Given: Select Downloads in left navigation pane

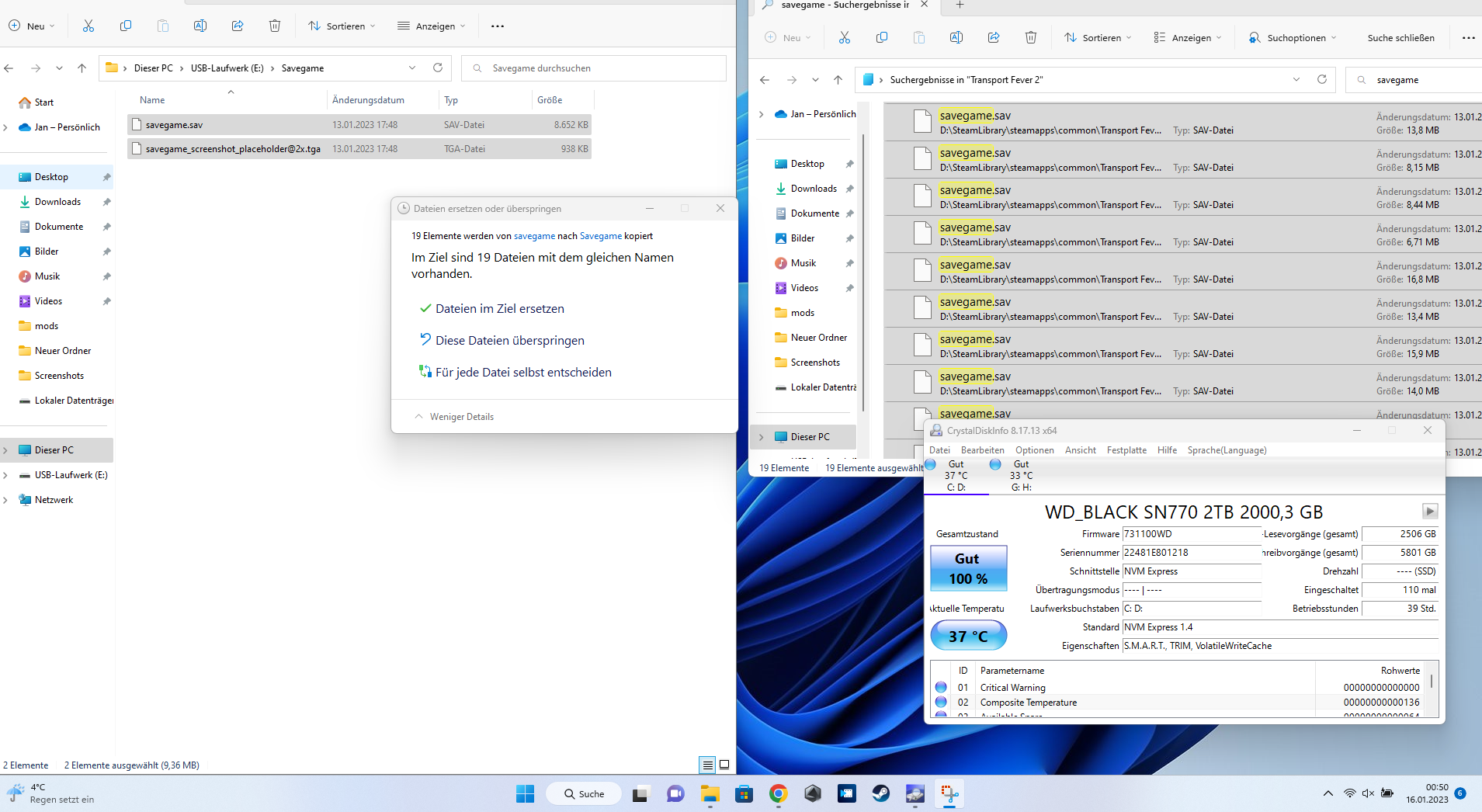Looking at the screenshot, I should point(57,202).
